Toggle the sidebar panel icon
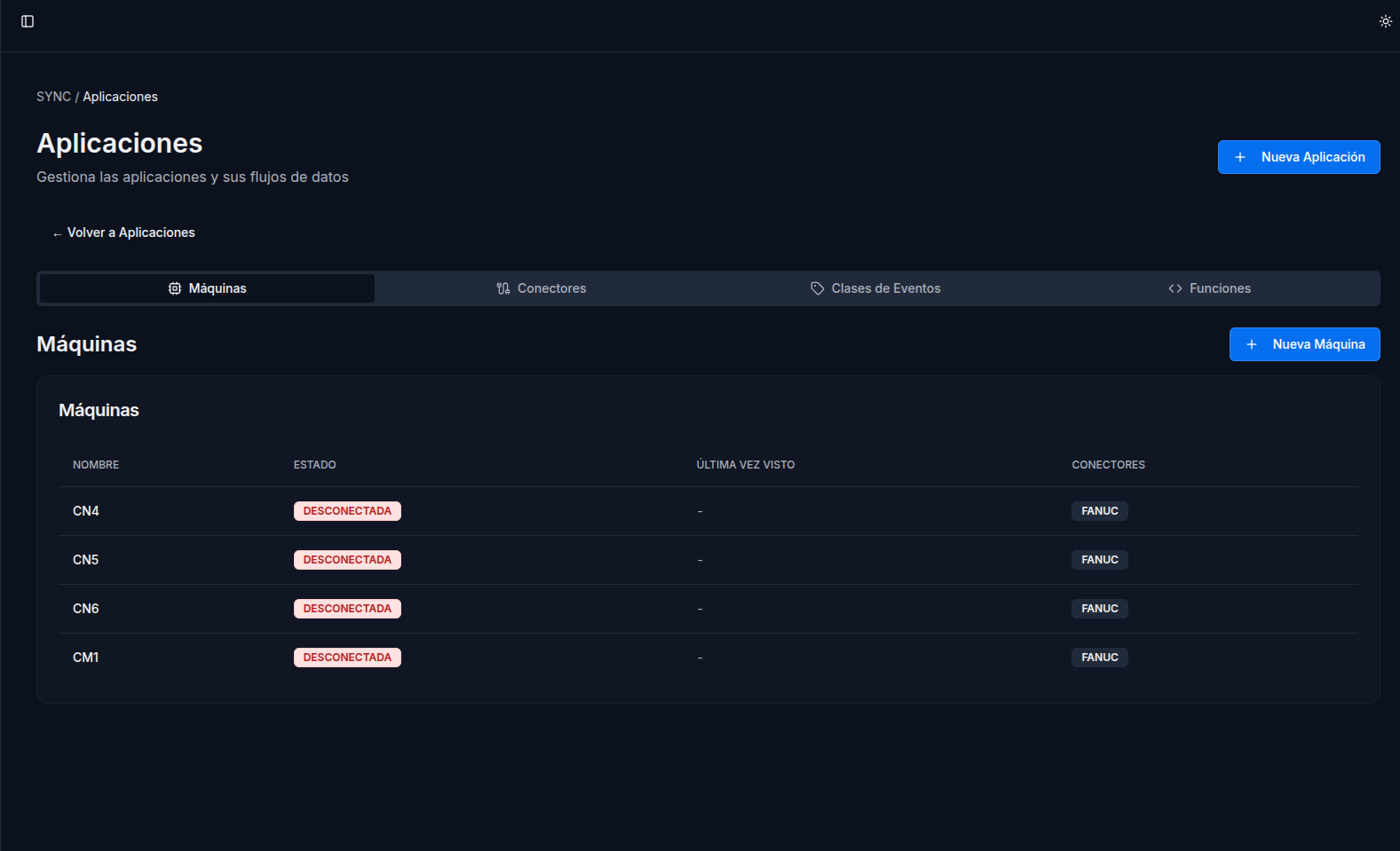1400x851 pixels. [x=28, y=21]
